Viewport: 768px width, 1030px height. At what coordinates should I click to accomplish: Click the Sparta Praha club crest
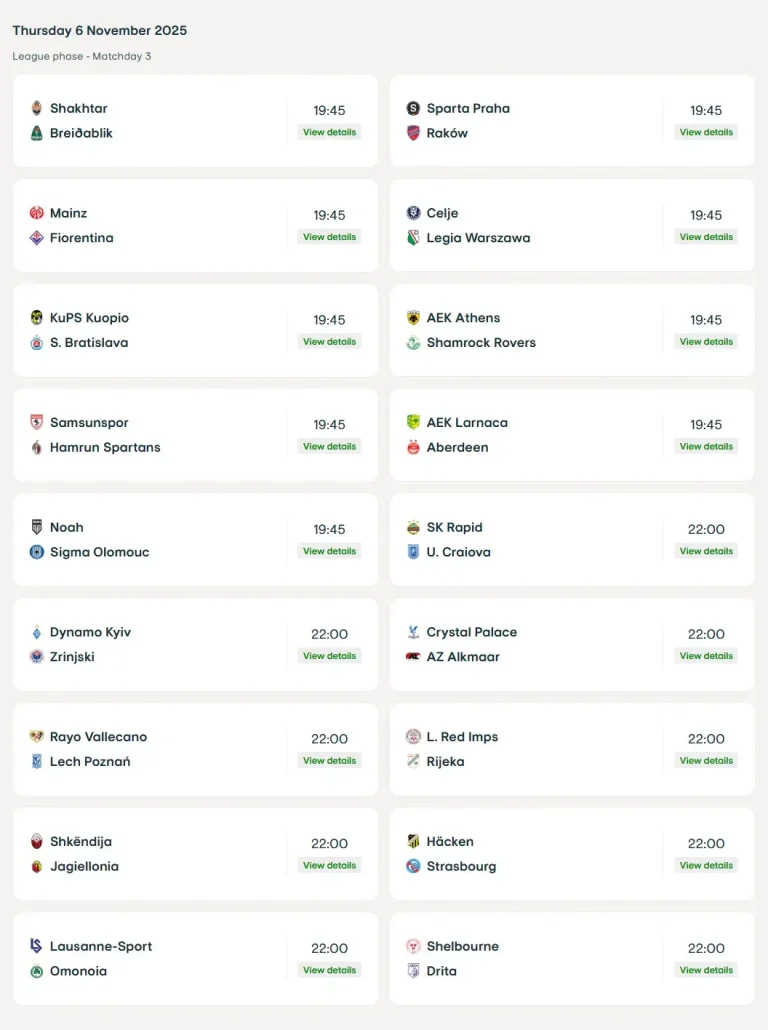413,108
